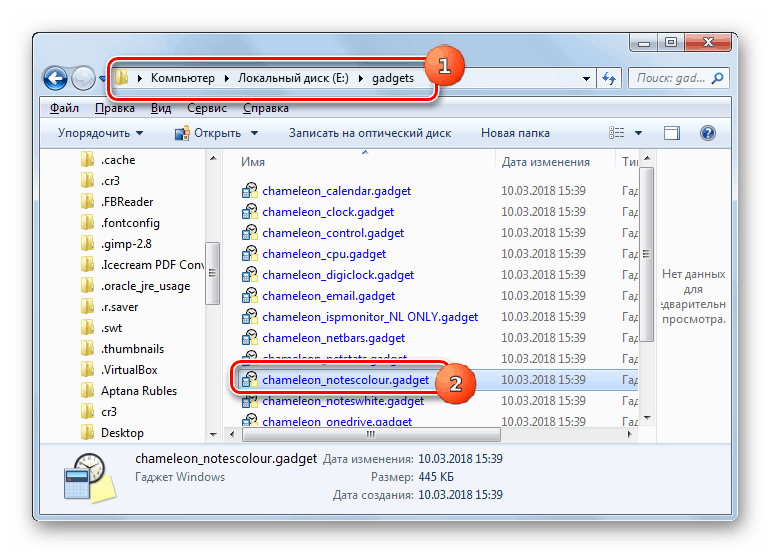Click the help question mark icon

pyautogui.click(x=708, y=133)
